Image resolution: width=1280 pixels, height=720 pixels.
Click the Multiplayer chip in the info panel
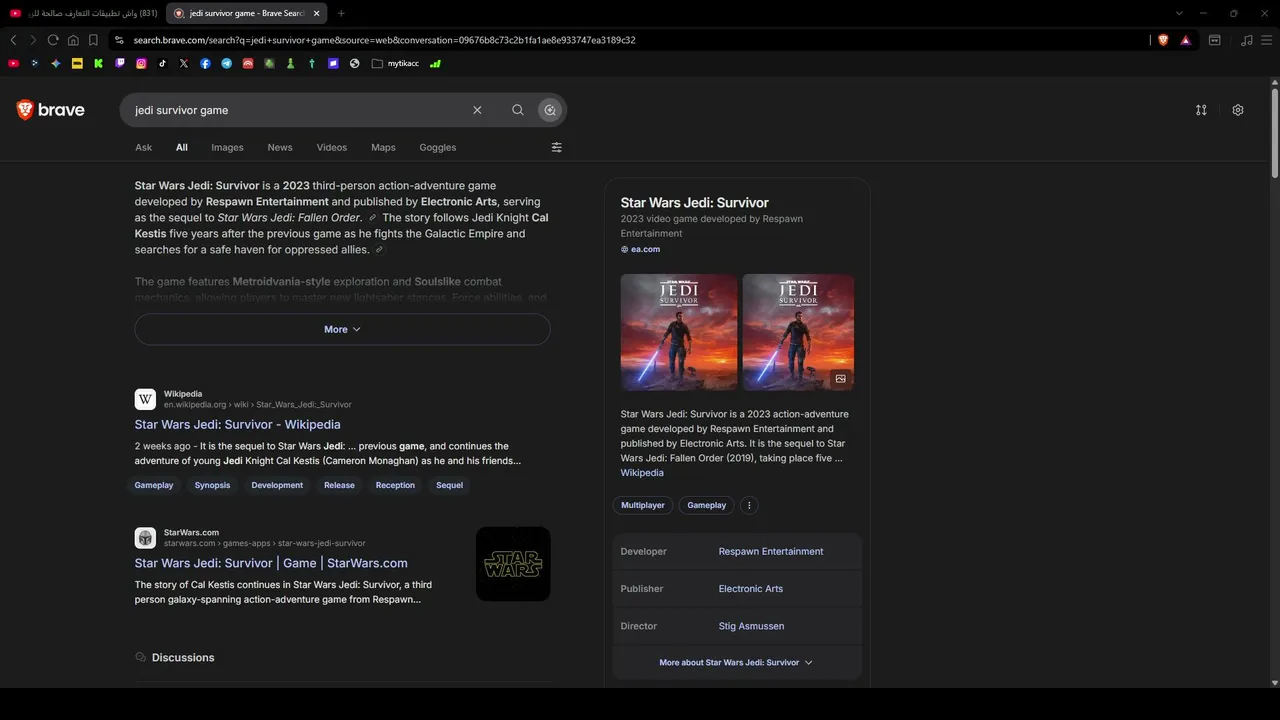[643, 505]
